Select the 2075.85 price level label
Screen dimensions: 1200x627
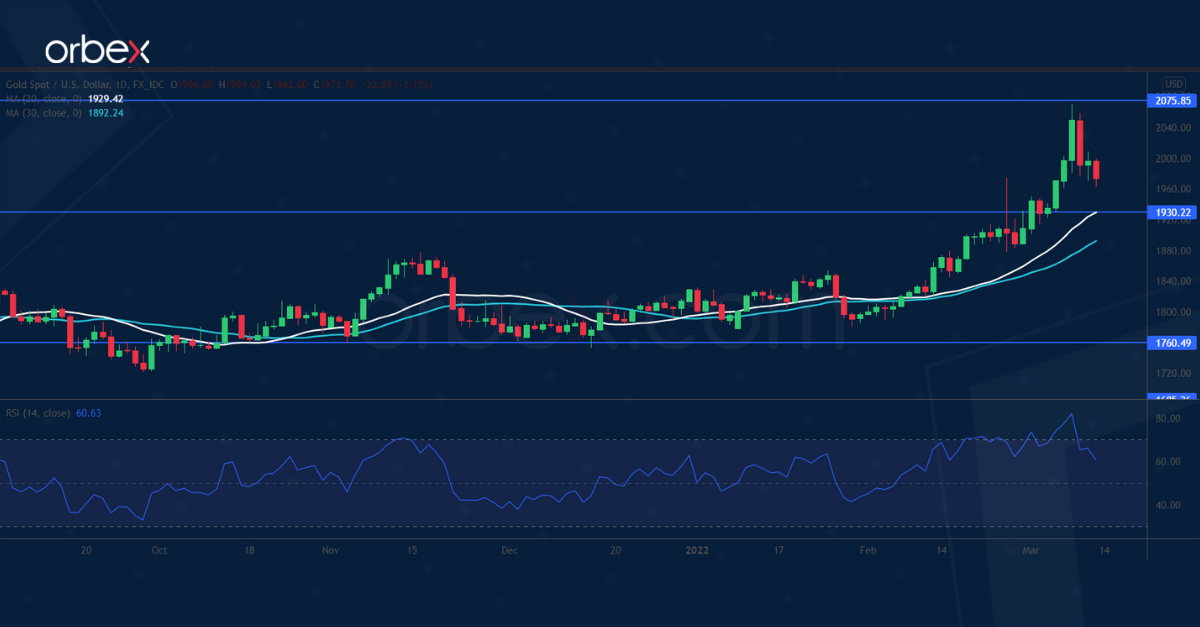coord(1172,101)
